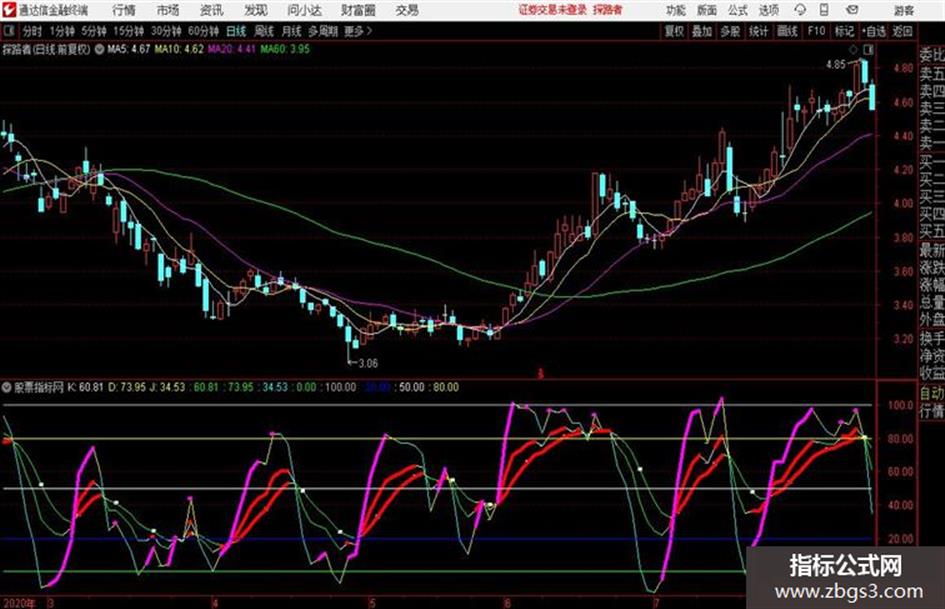Image resolution: width=945 pixels, height=609 pixels.
Task: Switch to the 1分钟 period tab
Action: [62, 31]
